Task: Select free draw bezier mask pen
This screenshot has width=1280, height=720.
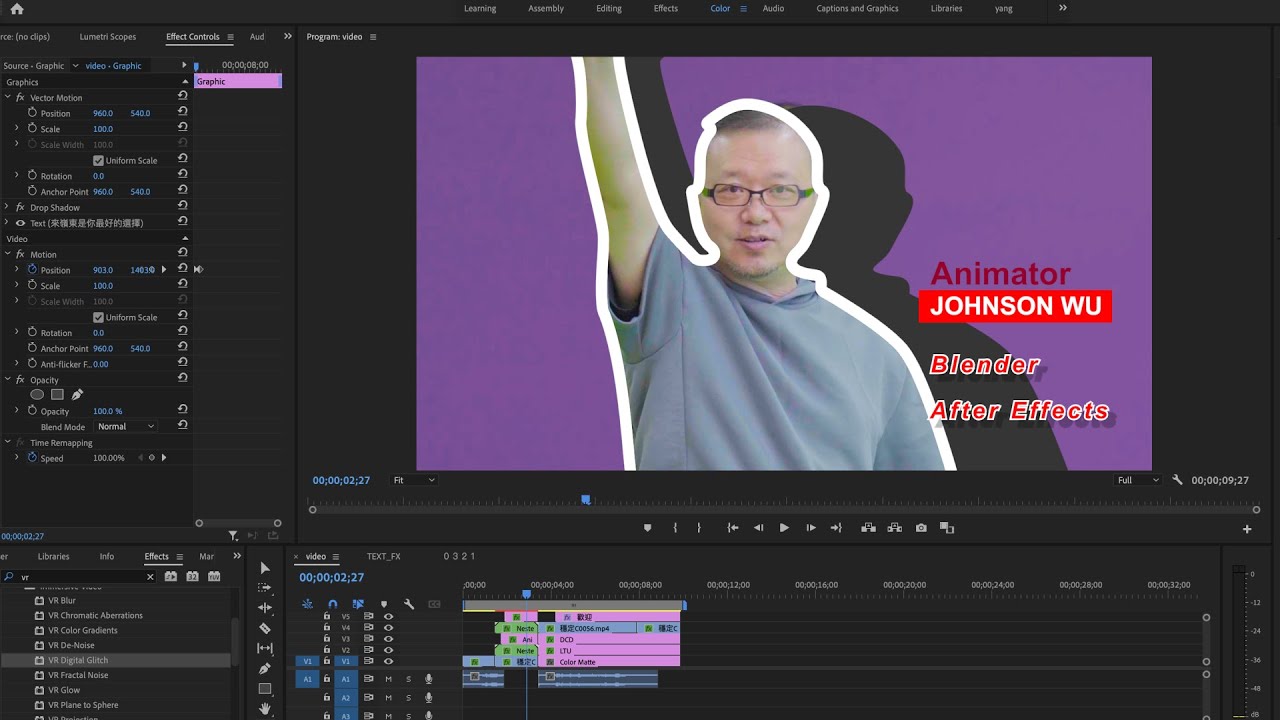Action: (x=77, y=394)
